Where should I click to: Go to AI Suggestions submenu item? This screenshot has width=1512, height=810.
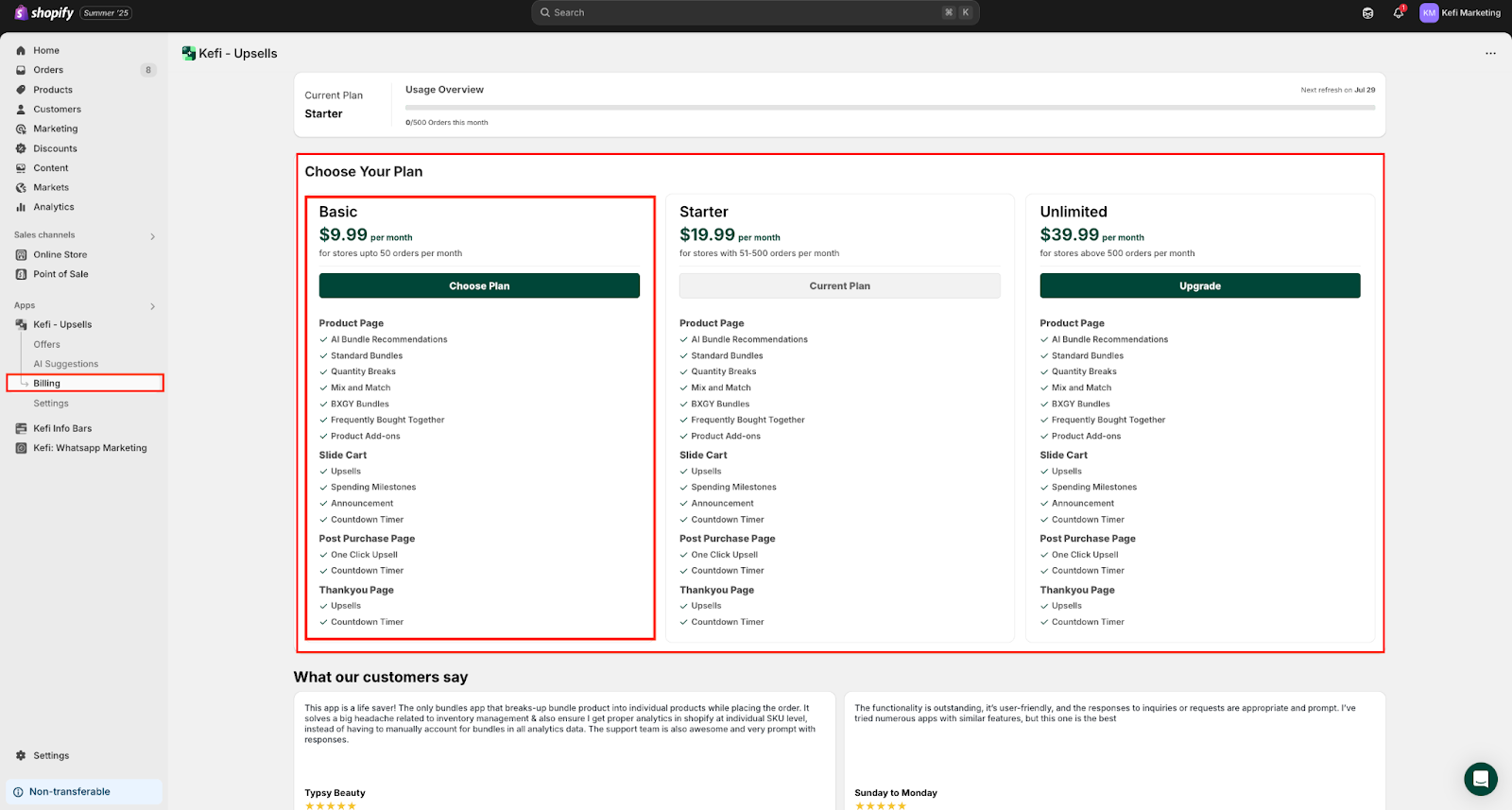click(66, 364)
